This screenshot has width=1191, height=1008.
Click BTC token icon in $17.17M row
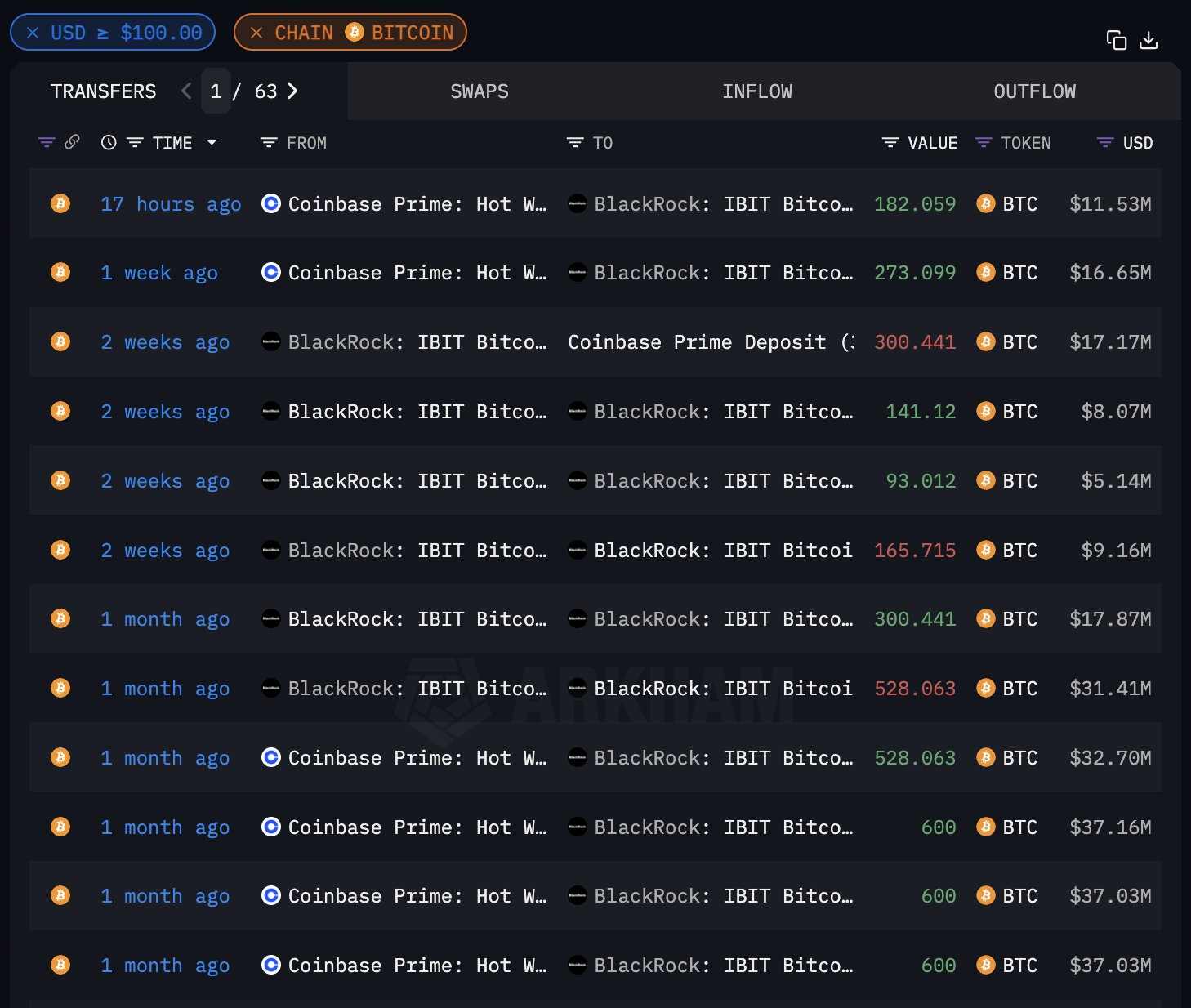(986, 342)
